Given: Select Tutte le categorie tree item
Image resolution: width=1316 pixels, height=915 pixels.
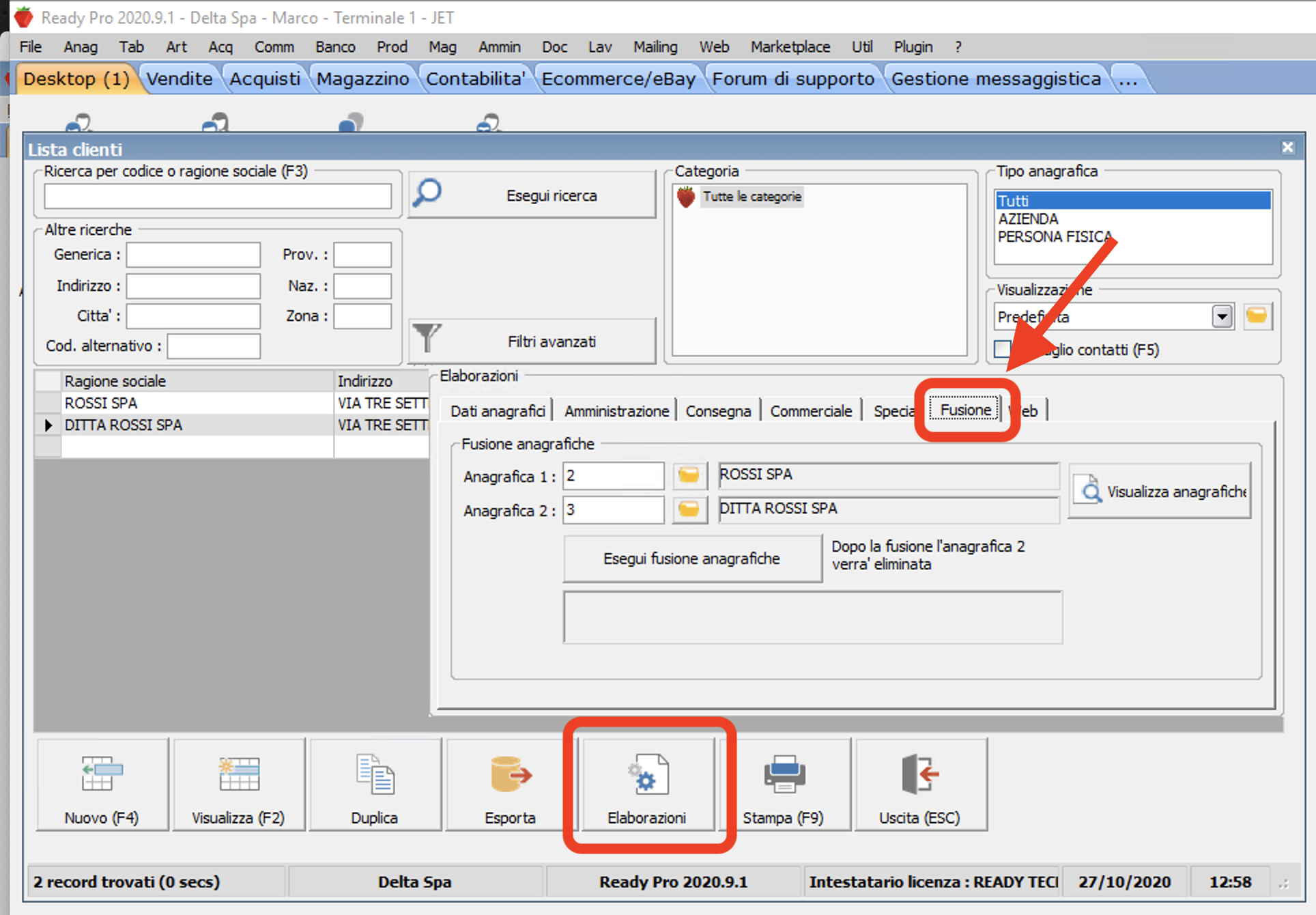Looking at the screenshot, I should pos(752,197).
